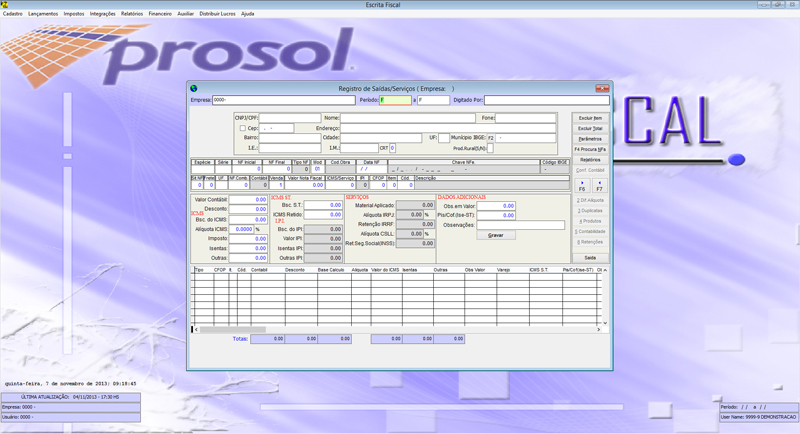800x434 pixels.
Task: Click the ICMS Retido field
Action: 323,214
